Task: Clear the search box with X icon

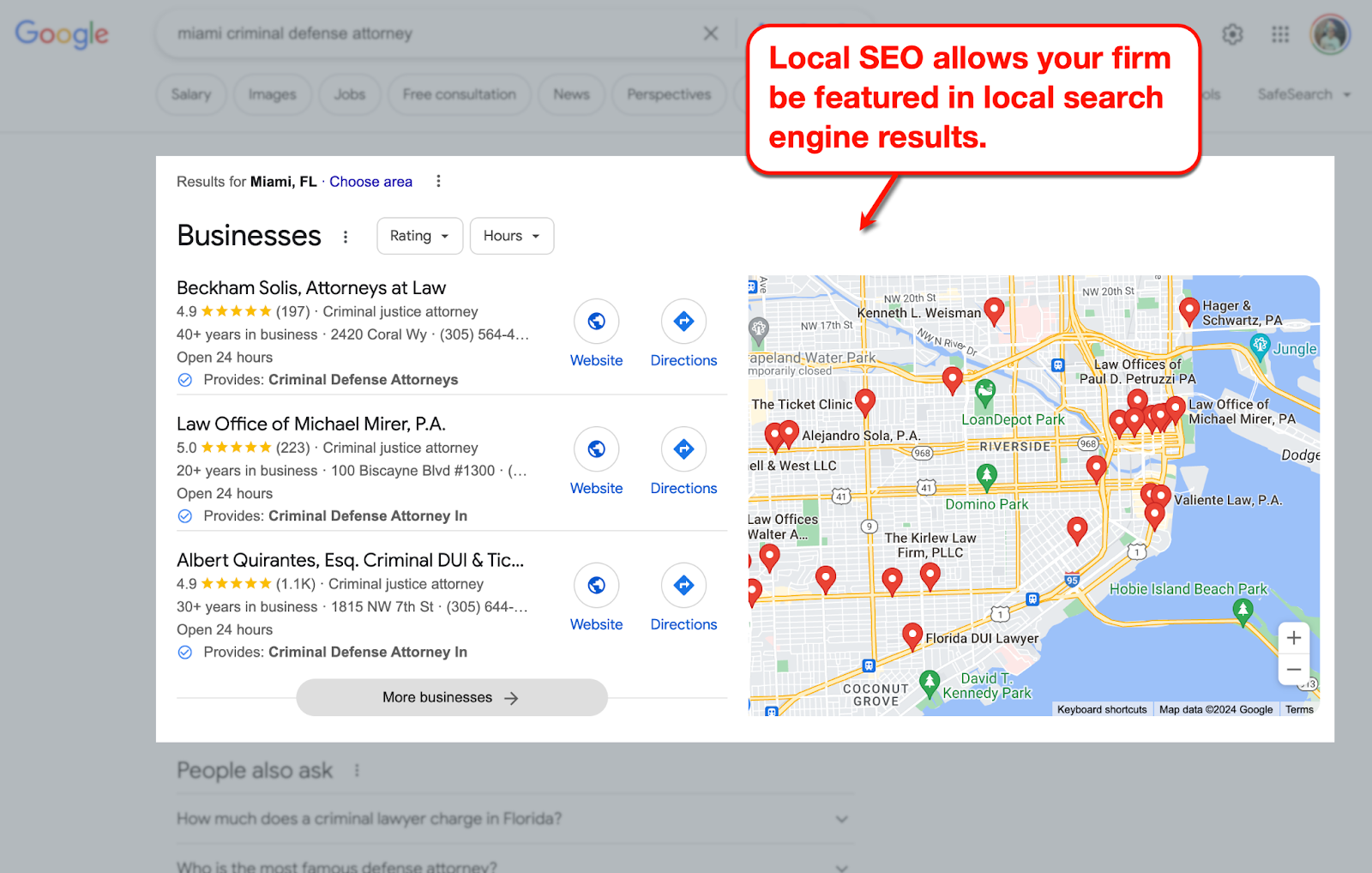Action: pyautogui.click(x=711, y=33)
